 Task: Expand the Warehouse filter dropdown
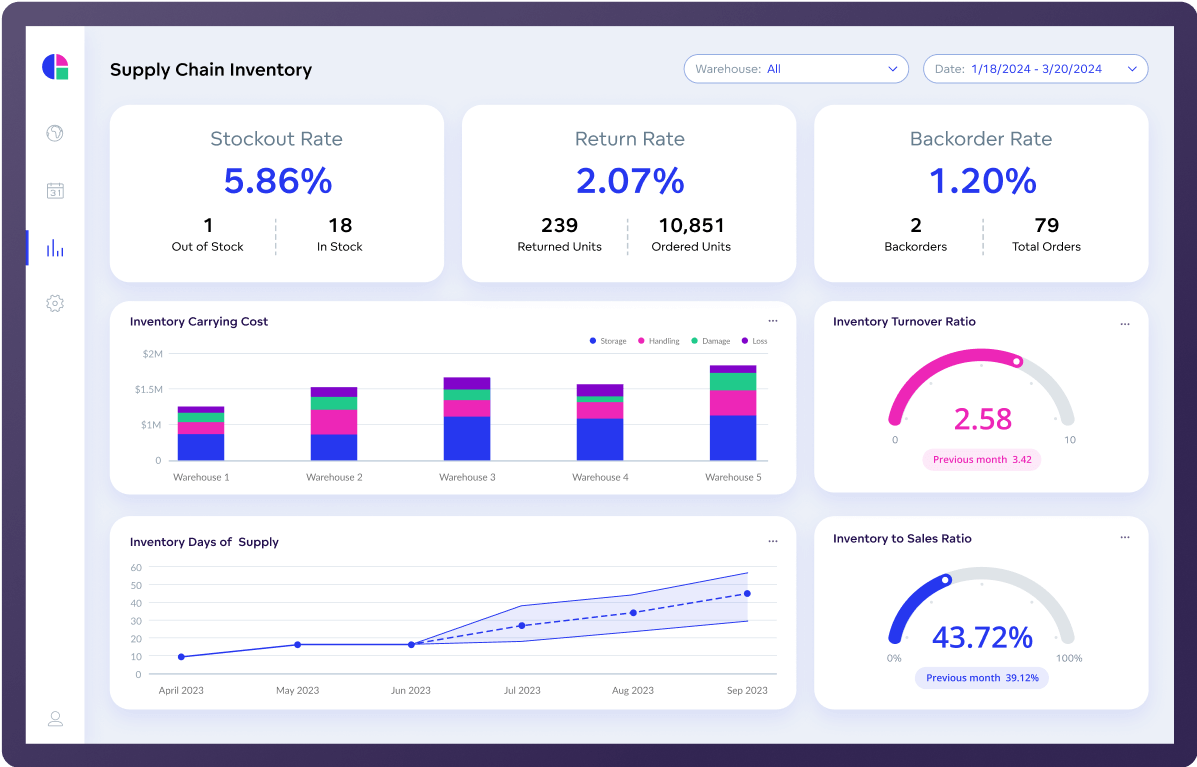click(x=795, y=69)
